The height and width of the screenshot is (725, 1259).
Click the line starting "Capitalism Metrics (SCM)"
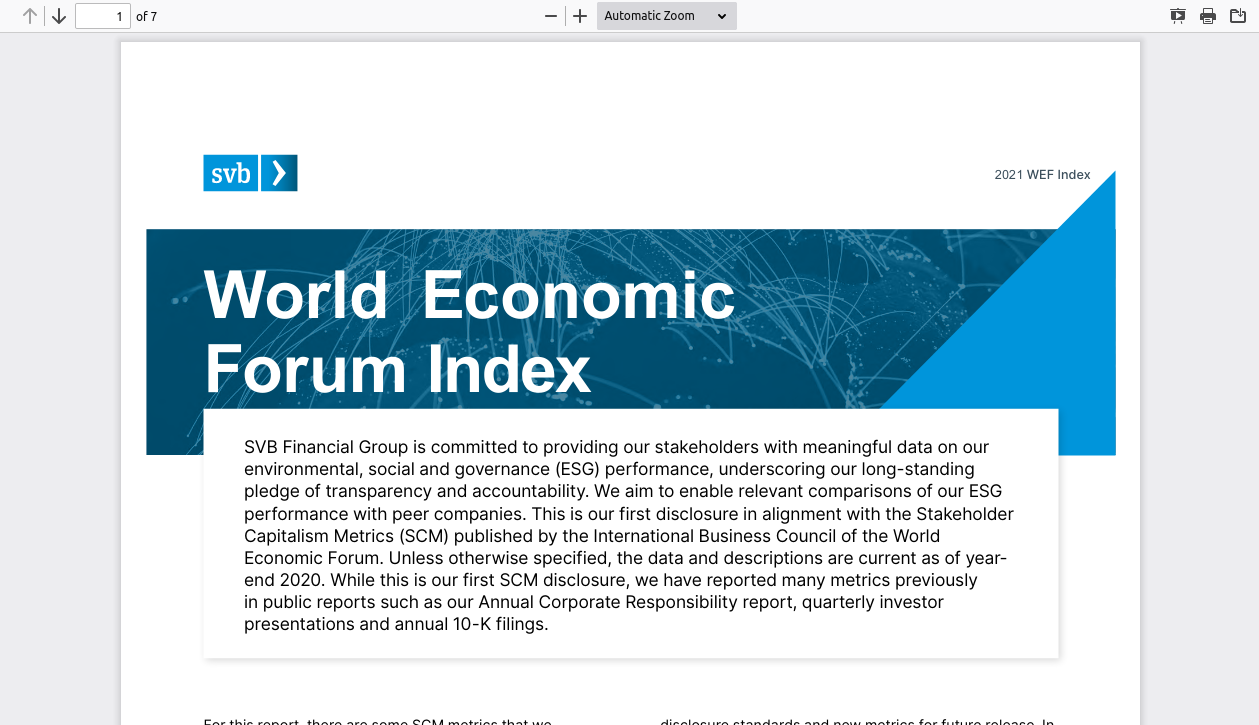coord(592,536)
